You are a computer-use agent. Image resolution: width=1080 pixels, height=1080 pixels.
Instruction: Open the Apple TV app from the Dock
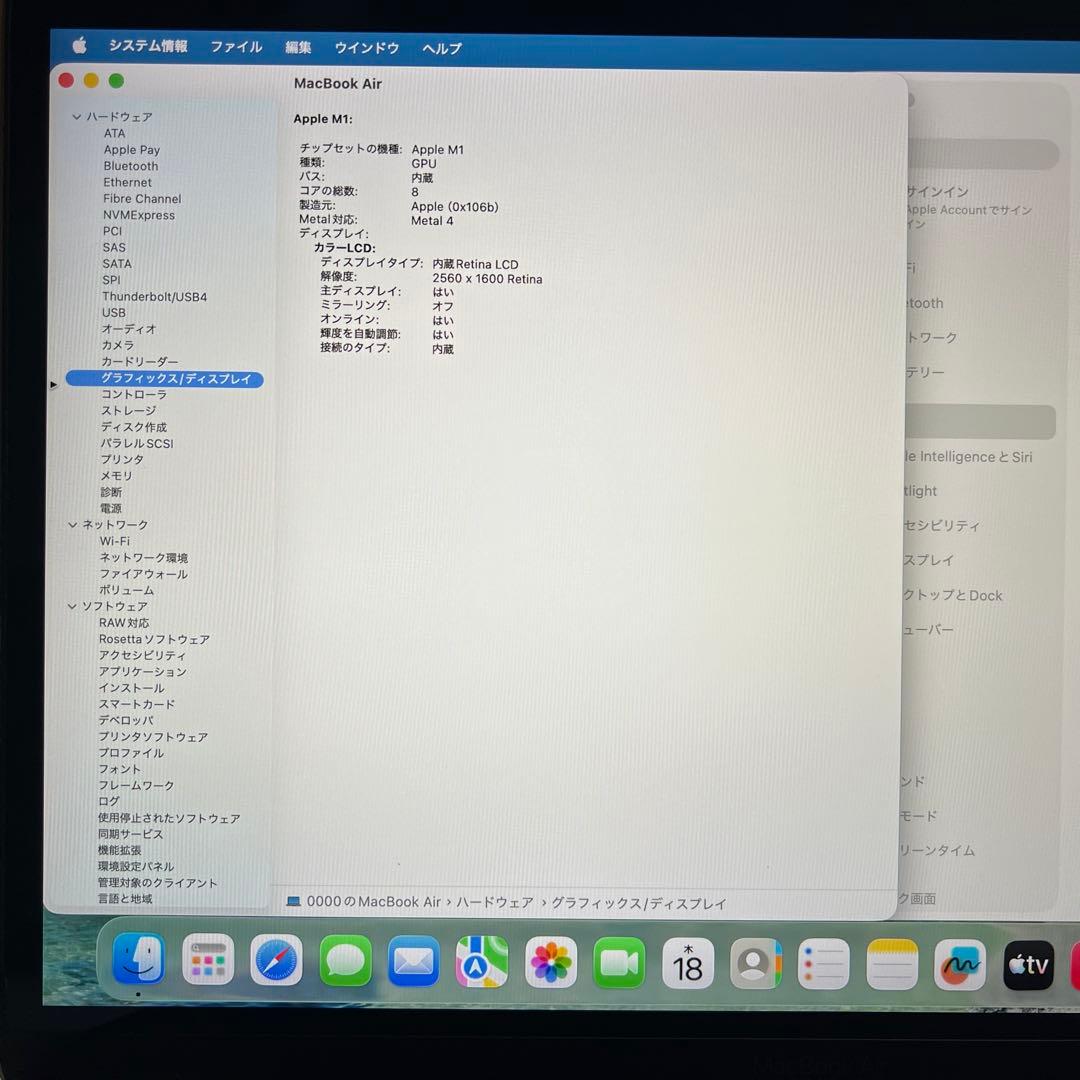coord(1027,963)
